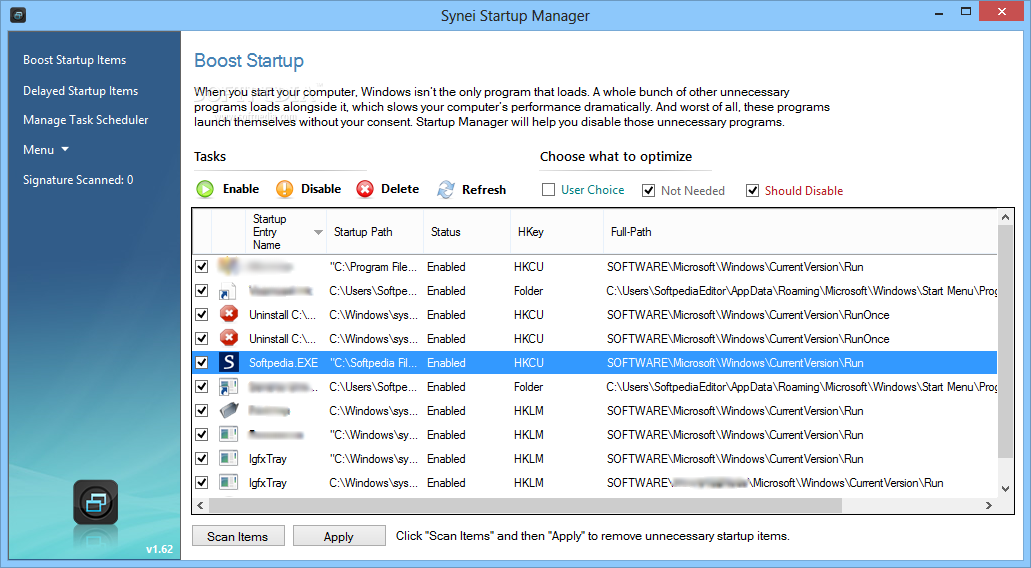
Task: Click the vertical scrollbar thumb
Action: click(1005, 341)
